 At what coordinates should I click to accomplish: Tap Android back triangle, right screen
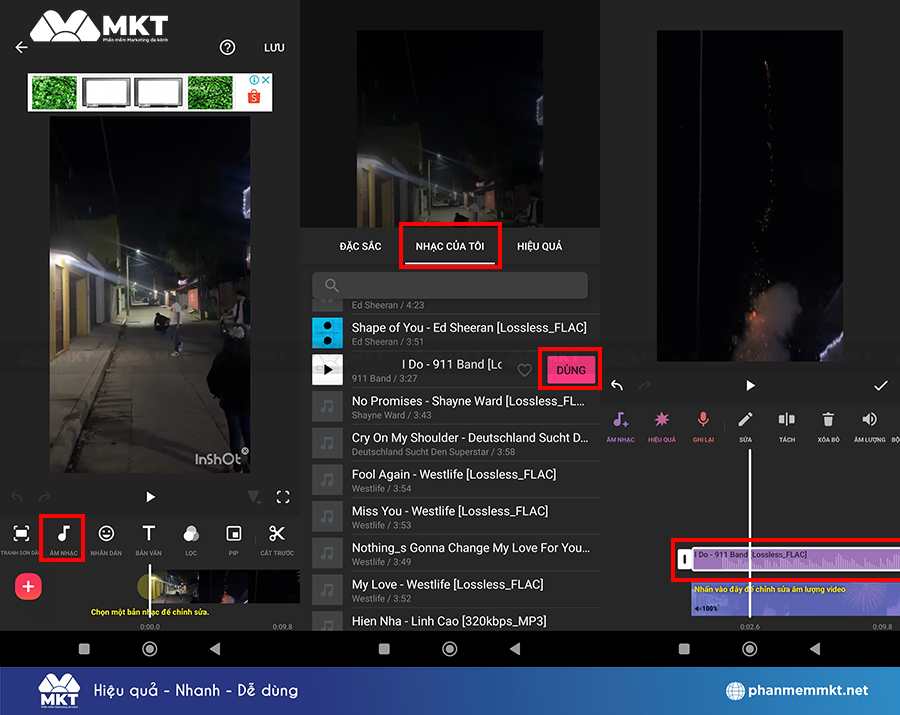[x=814, y=649]
